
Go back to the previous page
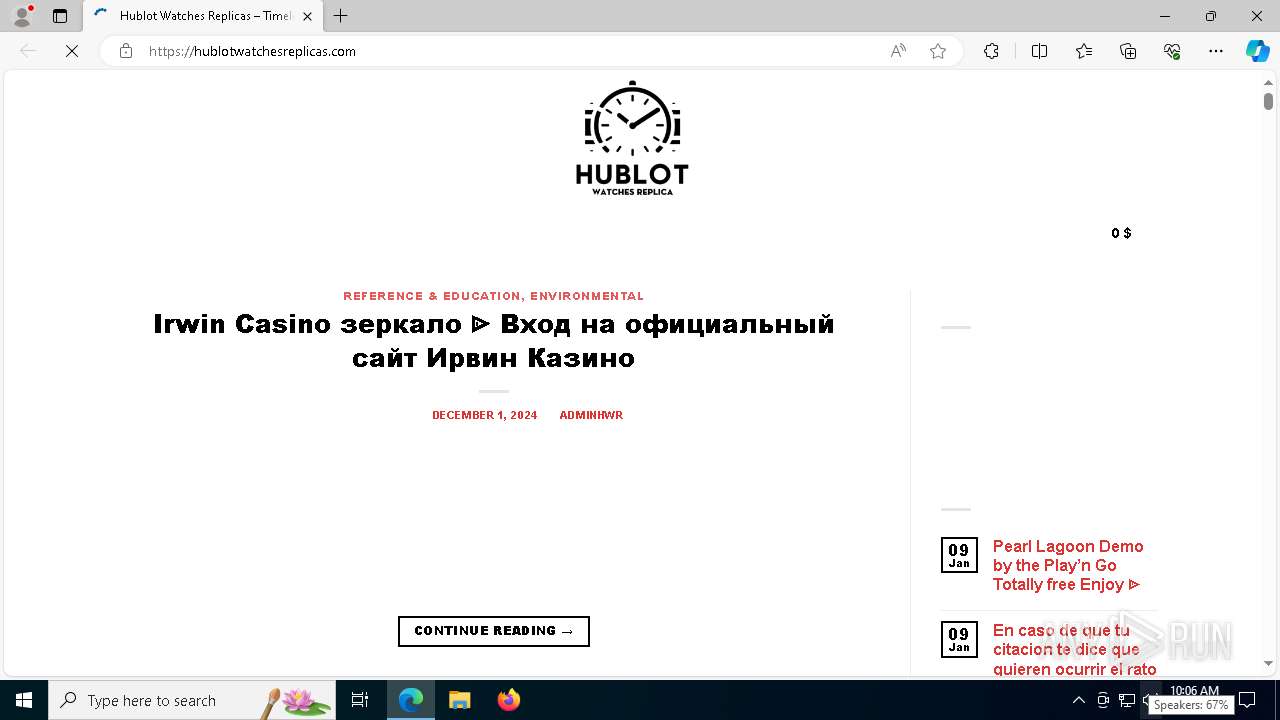coord(28,51)
